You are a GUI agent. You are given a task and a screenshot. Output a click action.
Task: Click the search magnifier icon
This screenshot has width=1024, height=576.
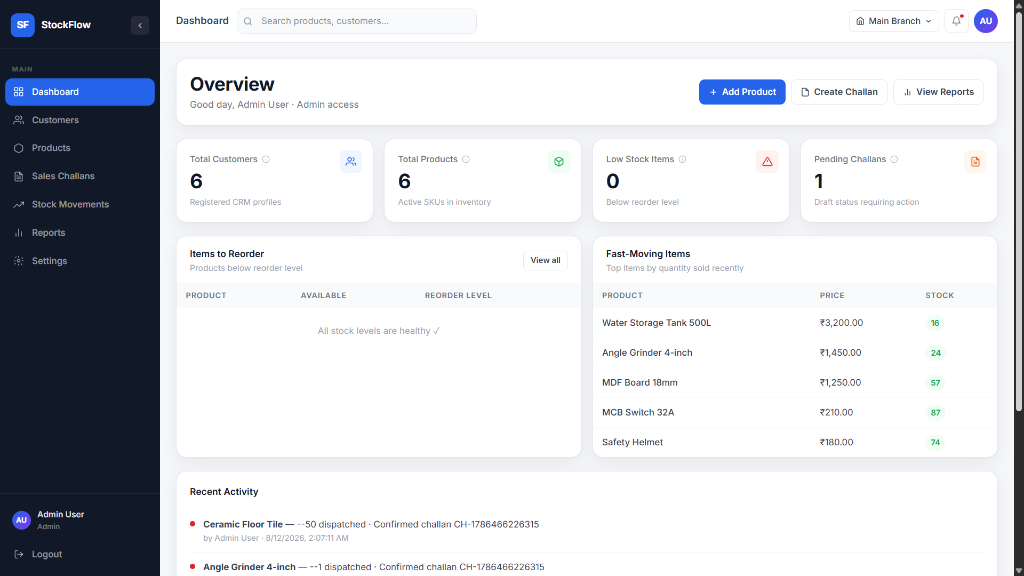pos(248,22)
